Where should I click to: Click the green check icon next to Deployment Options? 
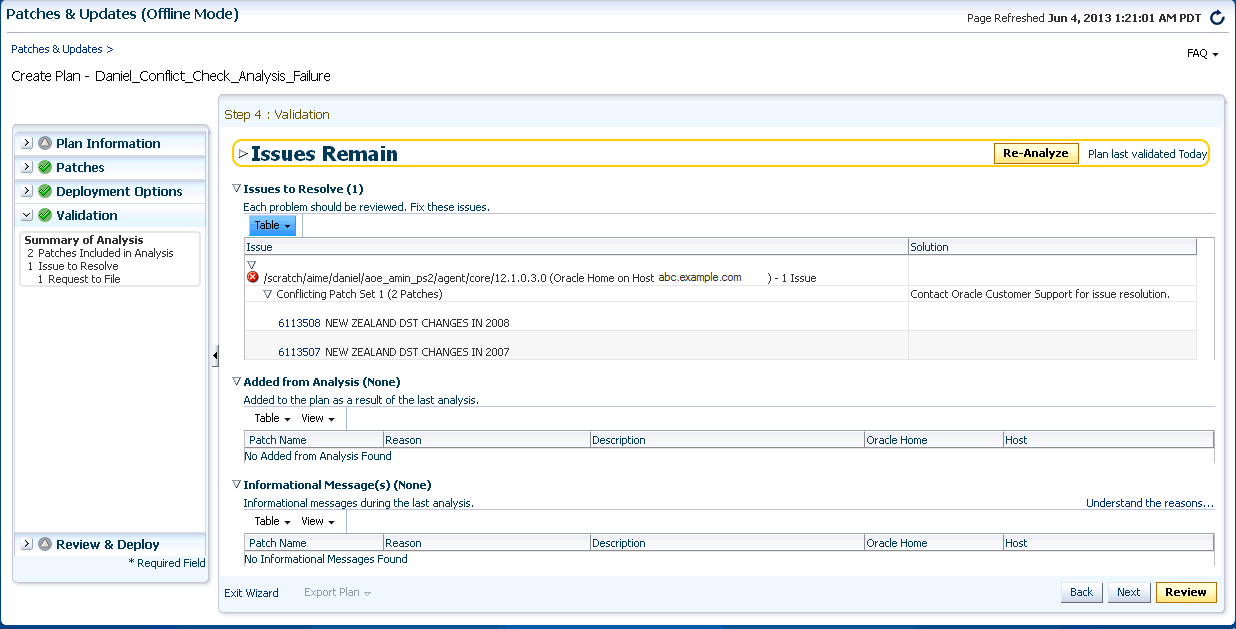[45, 191]
